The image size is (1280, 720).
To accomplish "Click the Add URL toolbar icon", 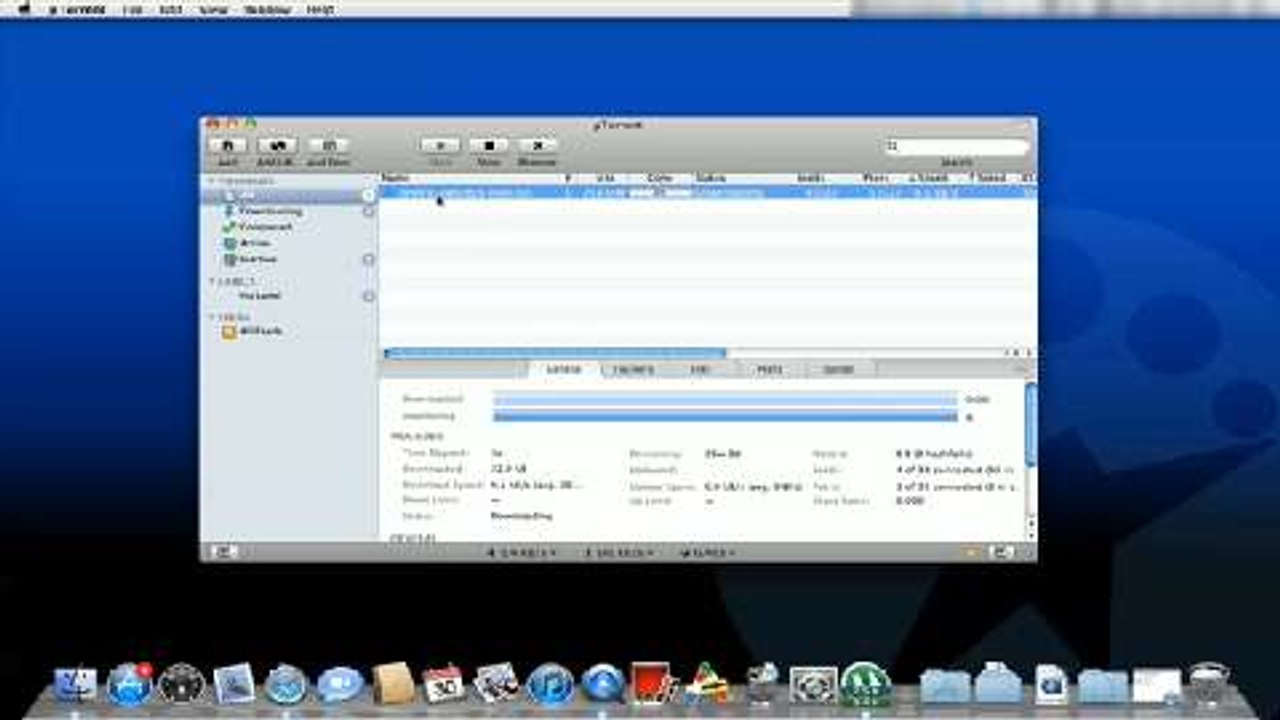I will [x=277, y=145].
